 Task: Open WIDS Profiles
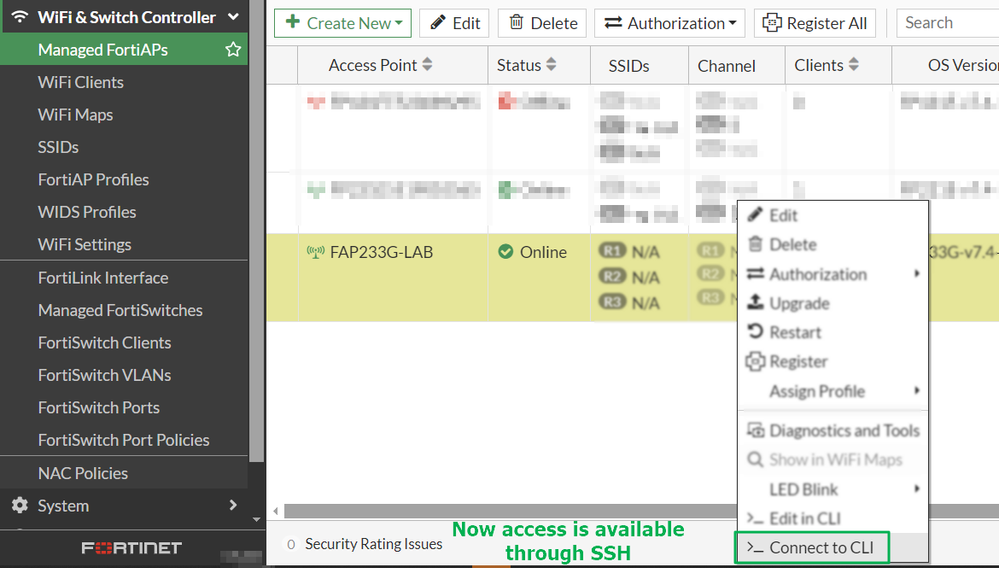87,212
